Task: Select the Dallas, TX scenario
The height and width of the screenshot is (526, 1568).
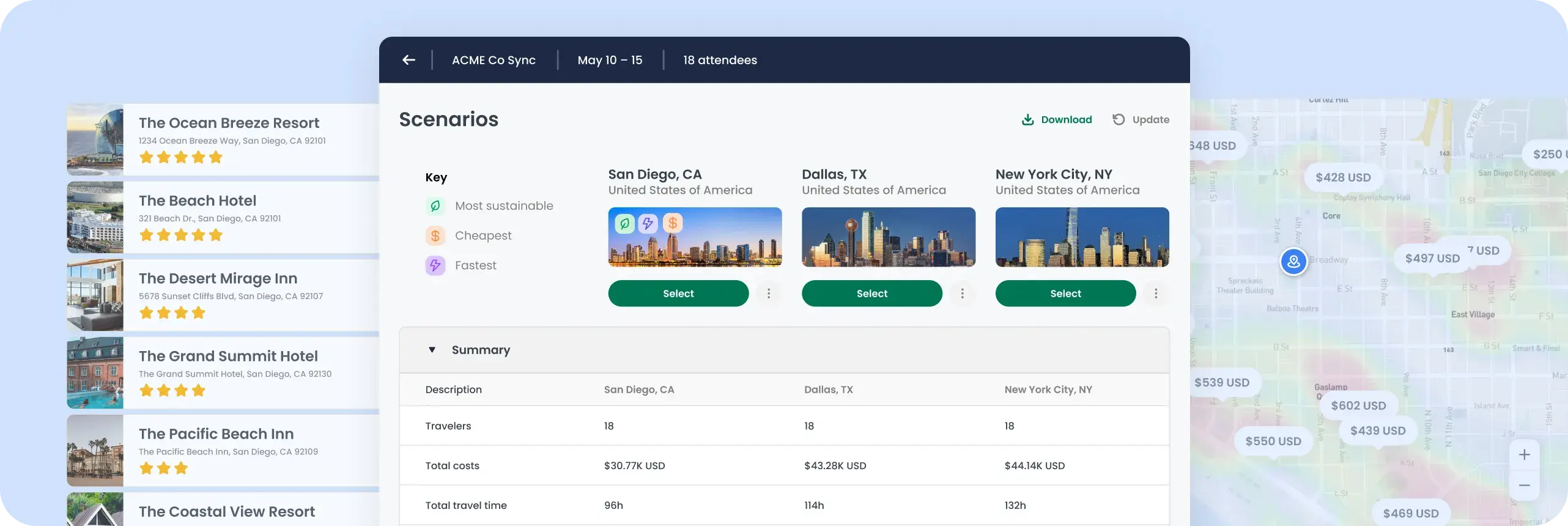Action: pos(872,294)
